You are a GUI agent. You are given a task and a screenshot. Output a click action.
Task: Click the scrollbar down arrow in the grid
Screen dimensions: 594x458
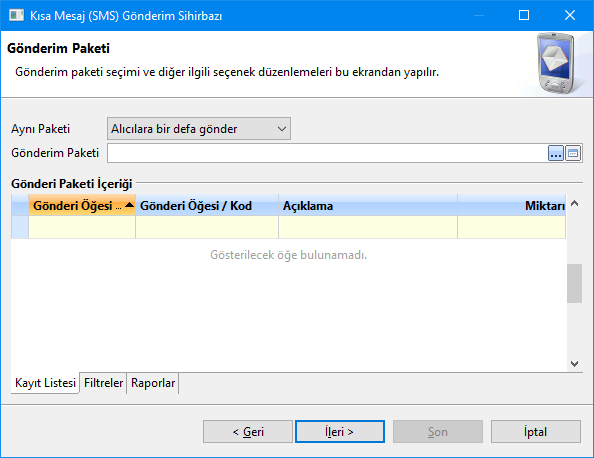(x=574, y=364)
